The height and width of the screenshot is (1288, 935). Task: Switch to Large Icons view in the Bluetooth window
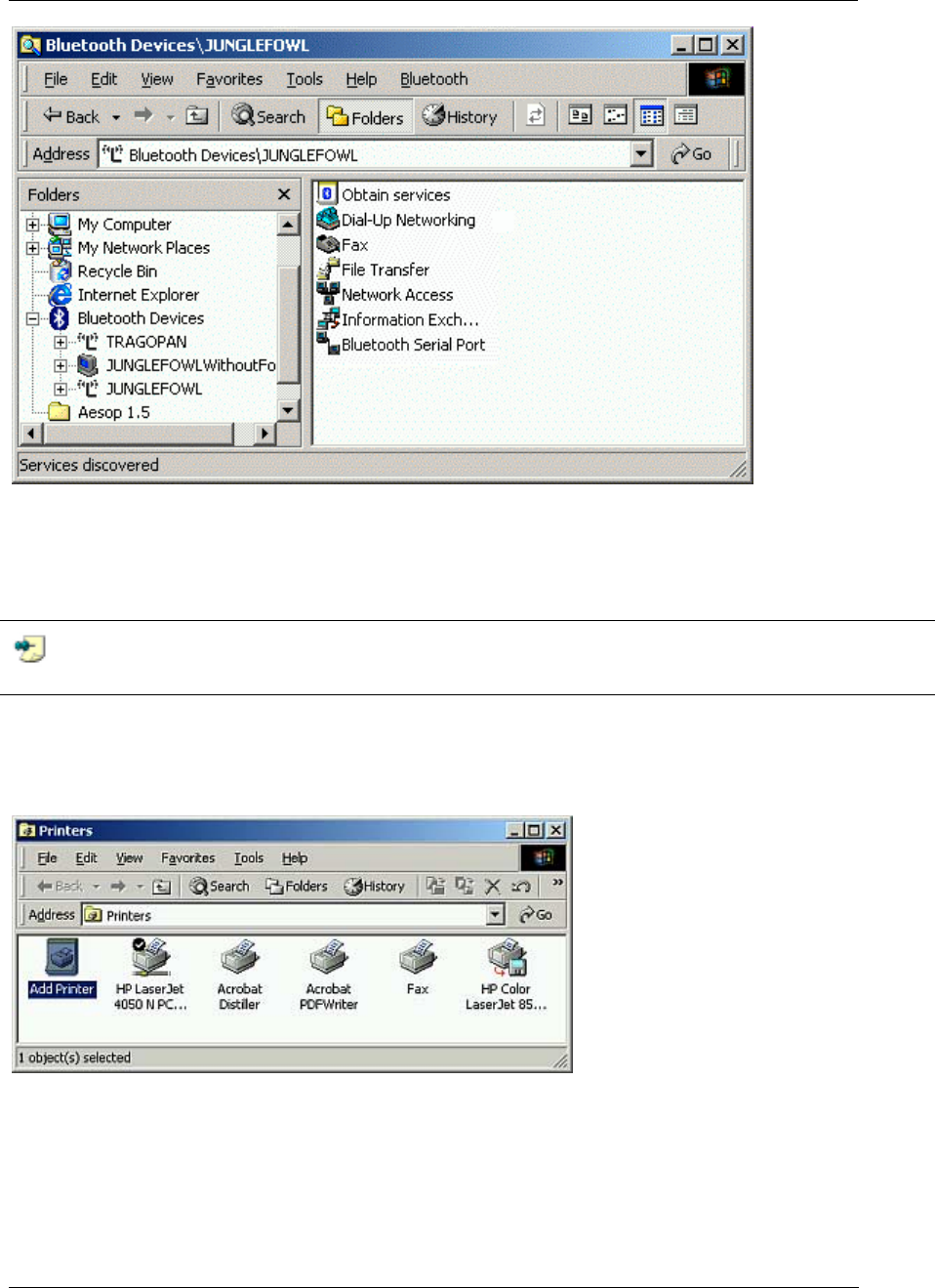[x=580, y=115]
